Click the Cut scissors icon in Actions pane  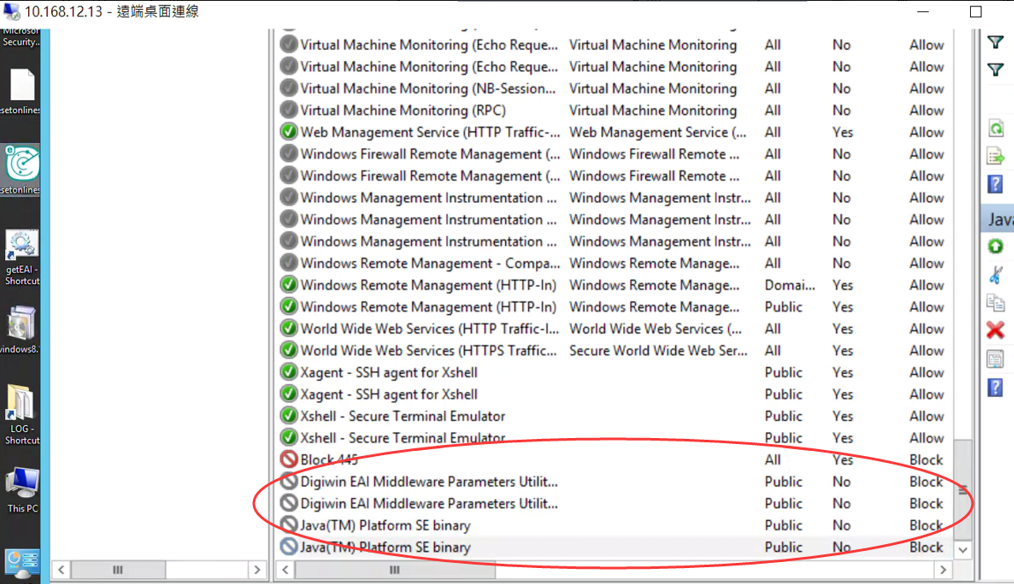click(x=996, y=275)
